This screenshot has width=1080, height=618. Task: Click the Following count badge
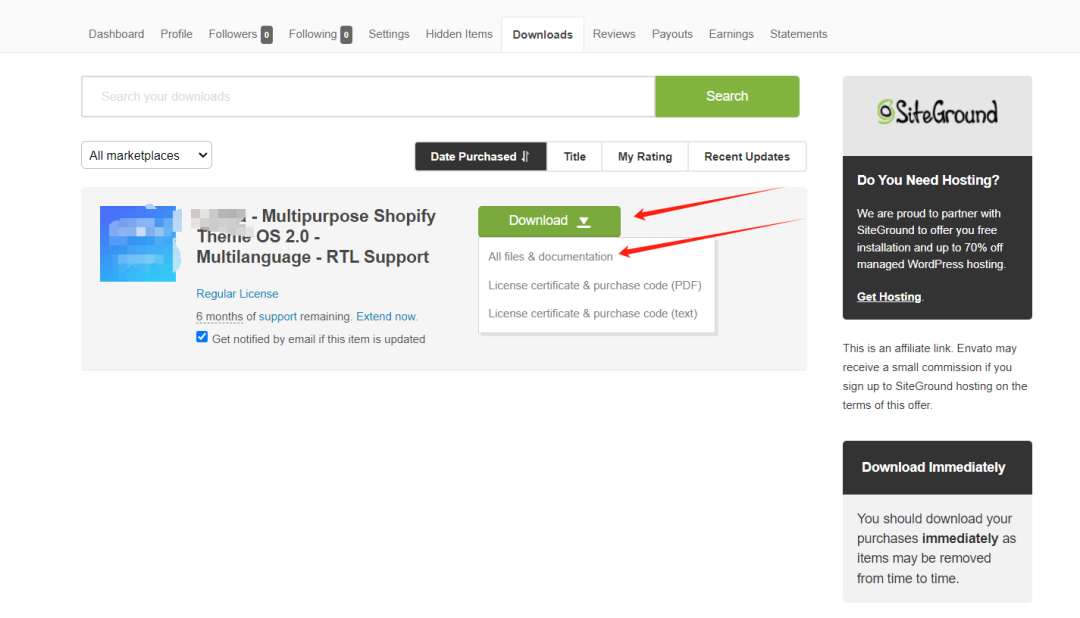(x=346, y=35)
